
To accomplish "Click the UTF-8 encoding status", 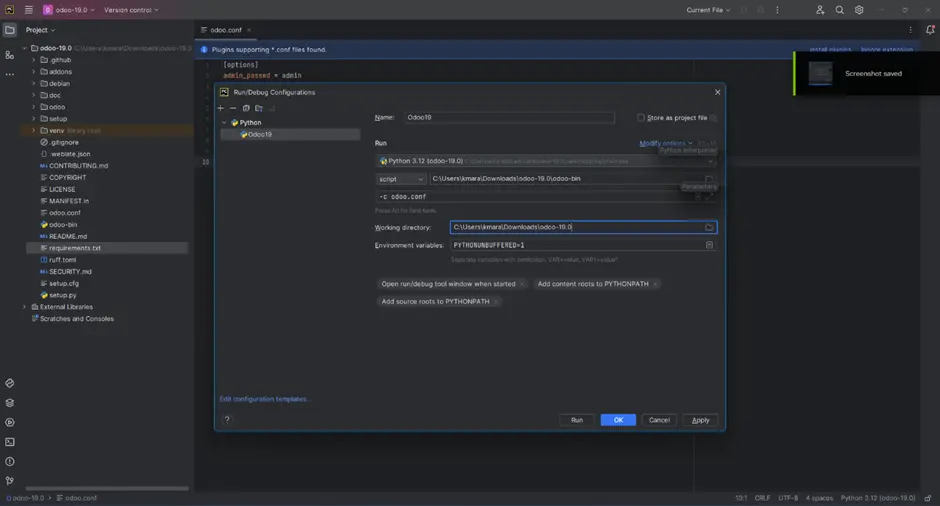I will (788, 498).
